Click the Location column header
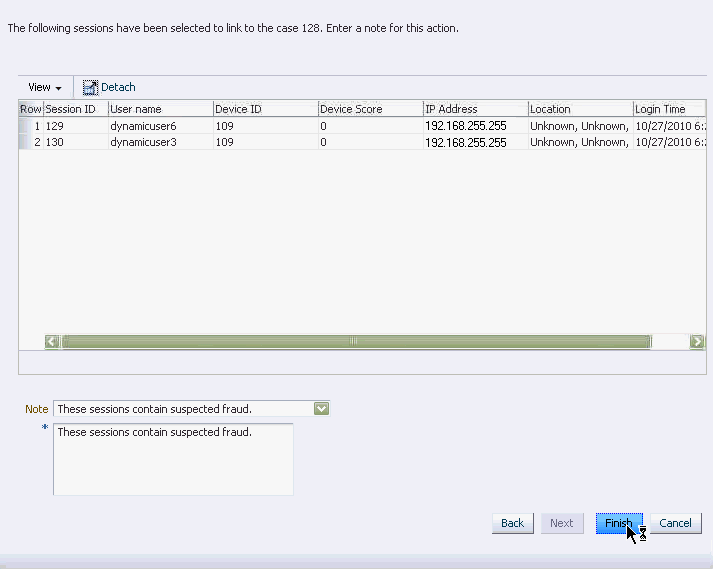Screen dimensions: 713x569 click(581, 109)
